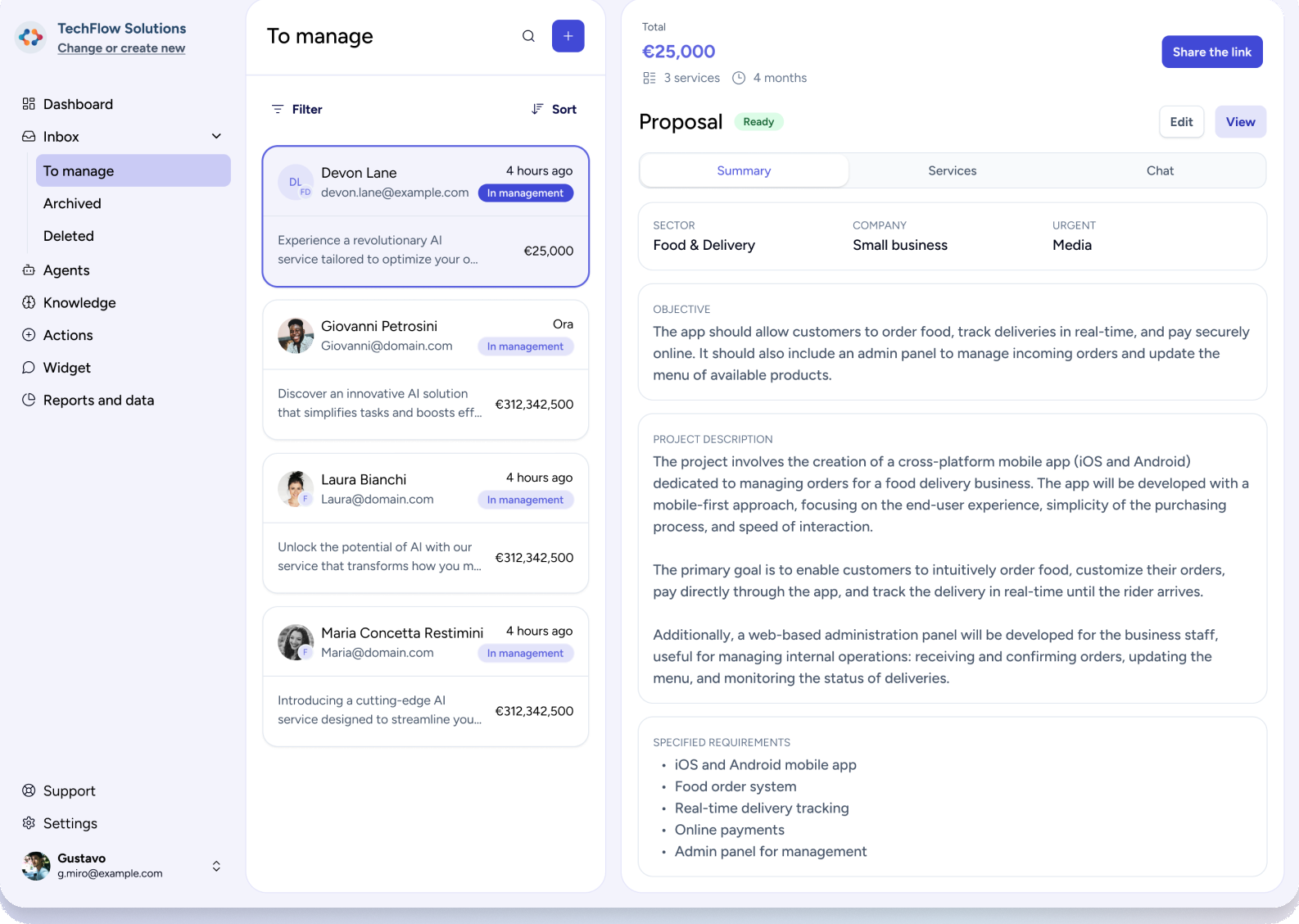Click Food & Delivery sector value

(x=704, y=245)
